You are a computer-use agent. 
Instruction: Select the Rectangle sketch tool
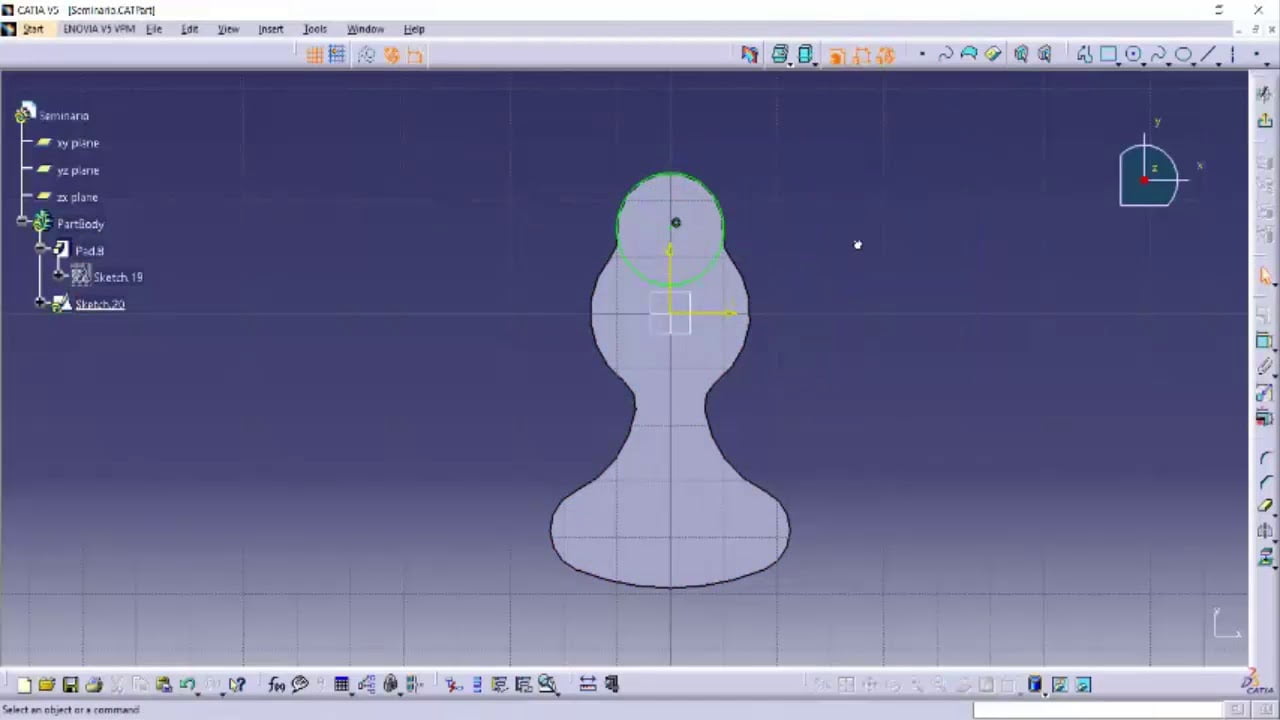(x=1108, y=55)
